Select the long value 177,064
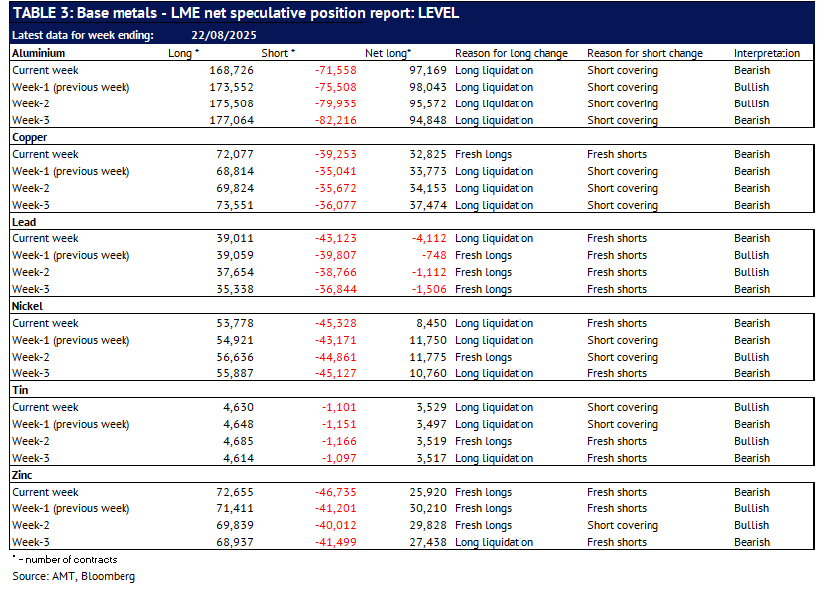The width and height of the screenshot is (824, 591). (231, 120)
